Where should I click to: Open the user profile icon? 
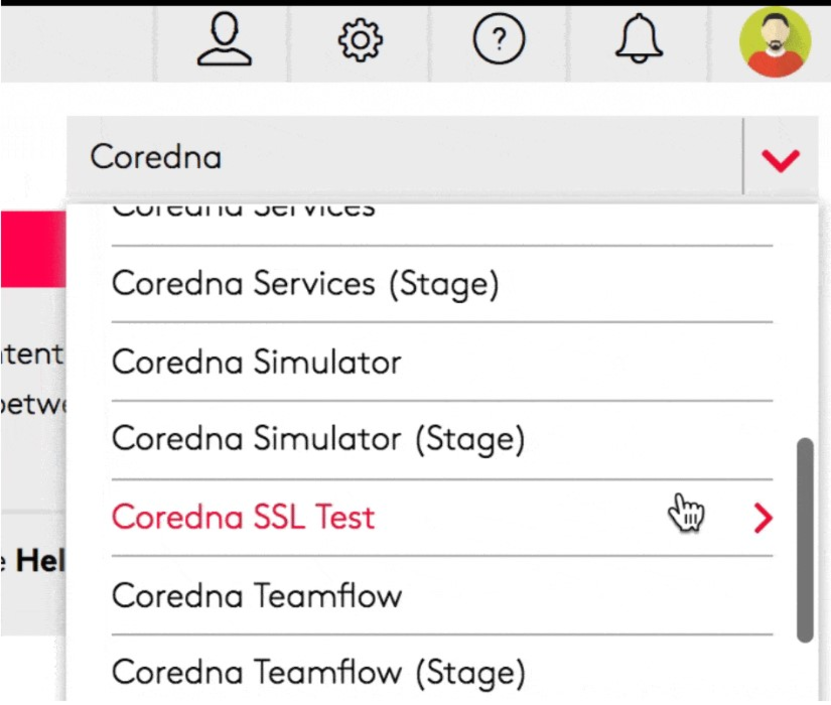tap(224, 40)
